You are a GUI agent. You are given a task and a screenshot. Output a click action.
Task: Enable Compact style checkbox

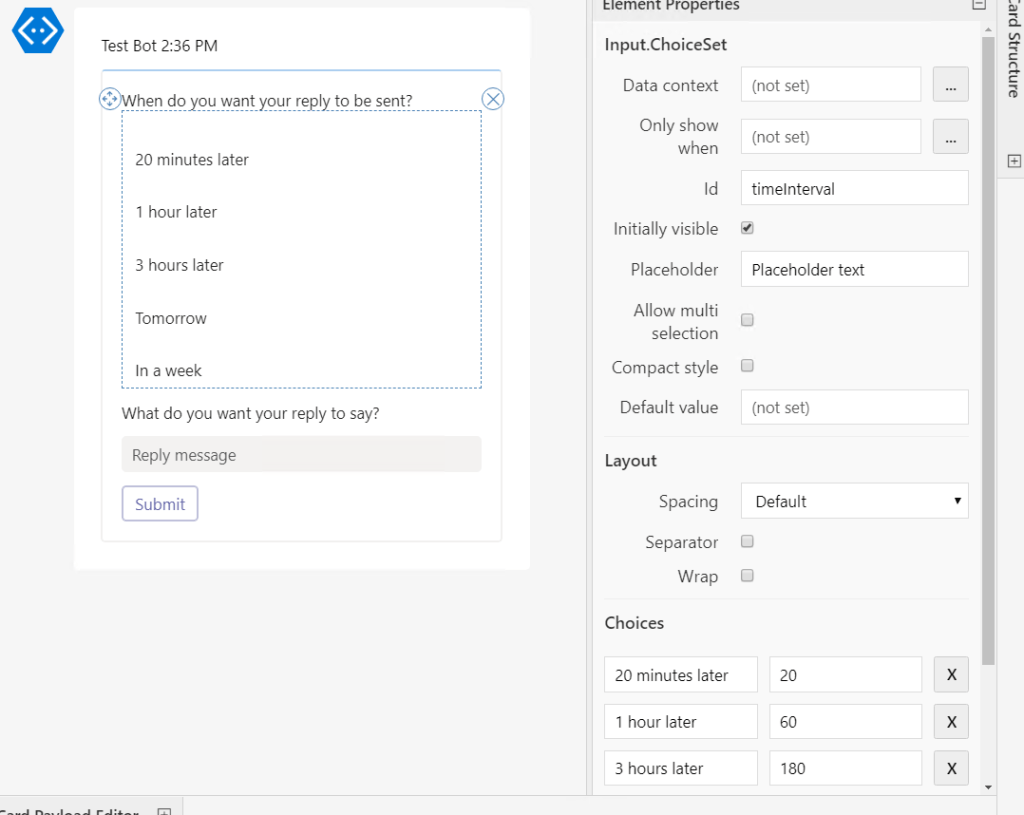click(x=747, y=366)
